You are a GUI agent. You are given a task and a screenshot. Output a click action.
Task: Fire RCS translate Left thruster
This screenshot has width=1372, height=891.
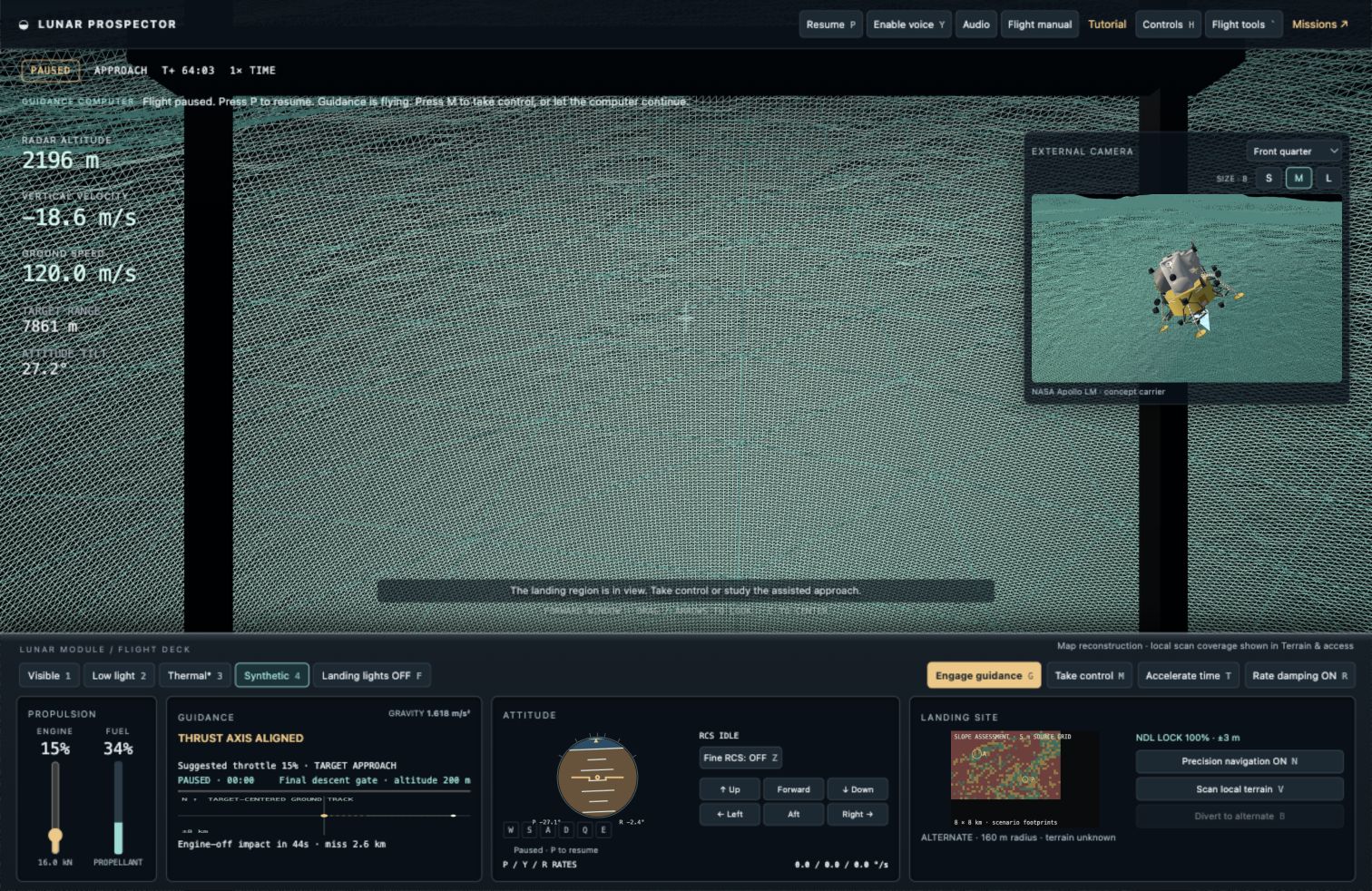point(730,814)
